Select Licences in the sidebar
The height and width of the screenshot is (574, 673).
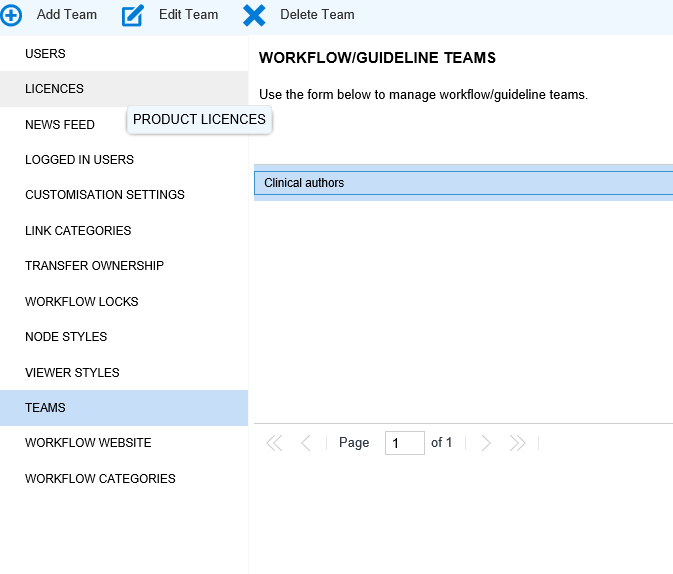click(55, 89)
